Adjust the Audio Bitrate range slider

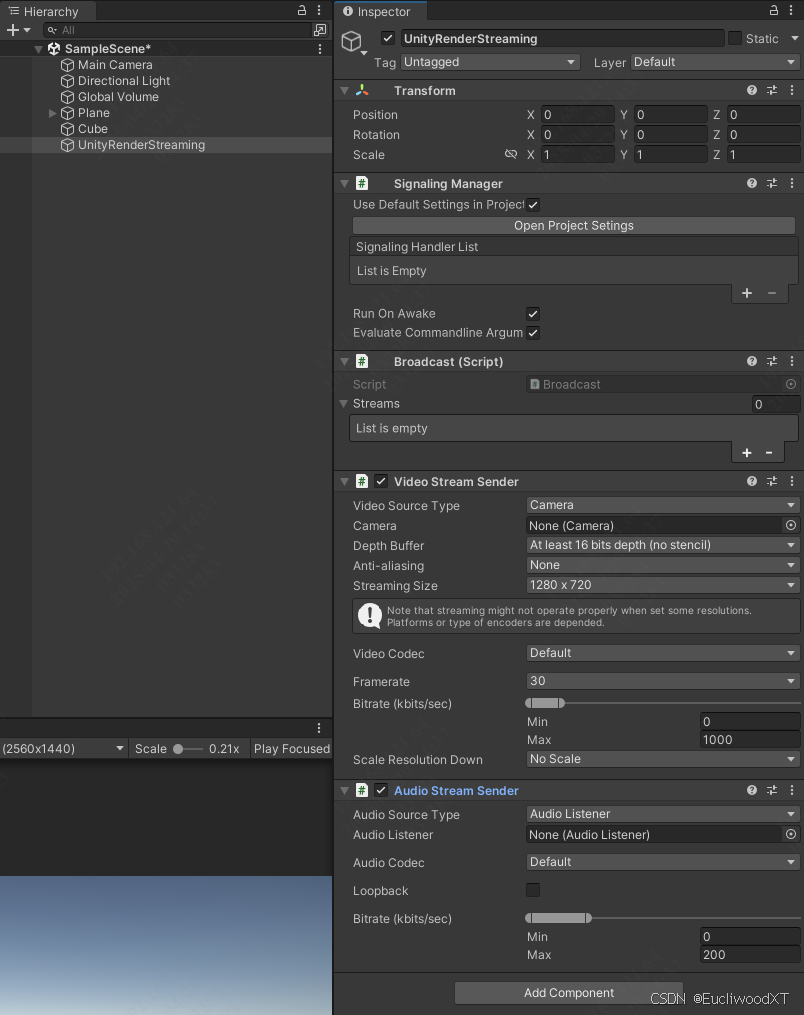(663, 918)
